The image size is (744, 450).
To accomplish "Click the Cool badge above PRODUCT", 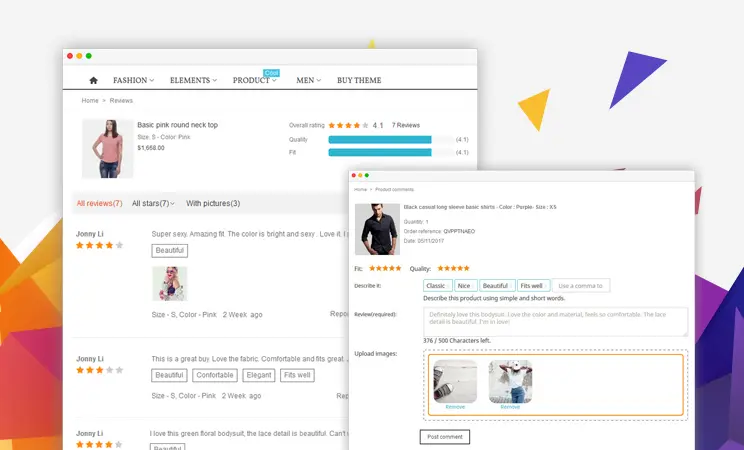I will click(x=271, y=72).
